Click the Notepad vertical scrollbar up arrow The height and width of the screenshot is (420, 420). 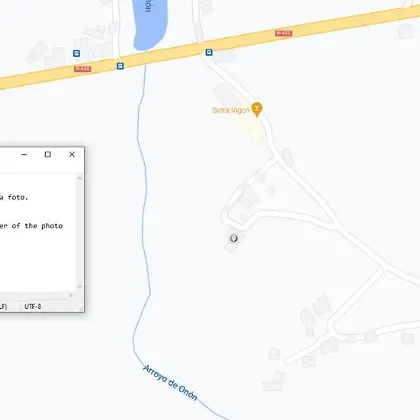click(x=80, y=178)
